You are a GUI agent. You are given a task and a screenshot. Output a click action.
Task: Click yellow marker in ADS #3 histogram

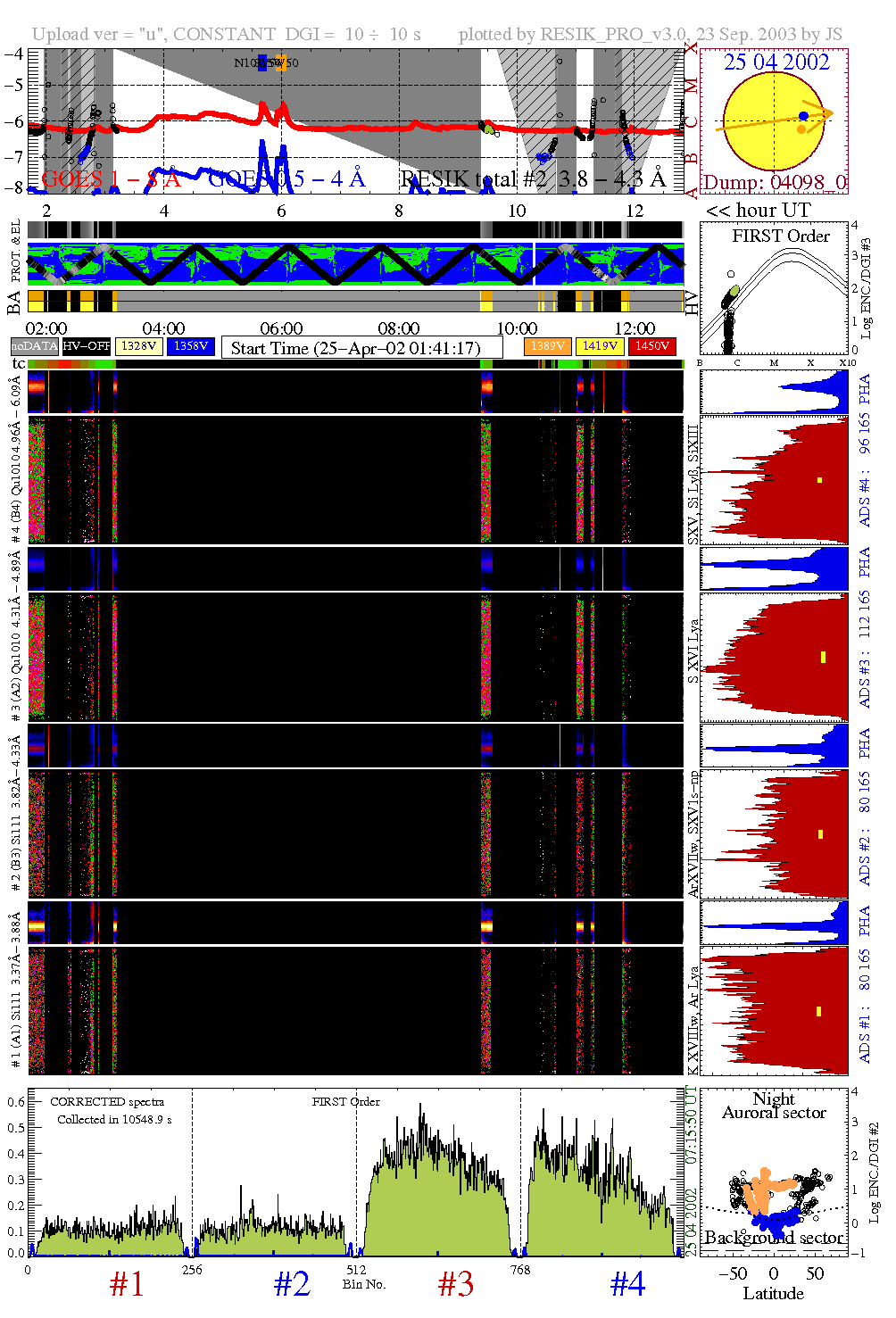point(823,658)
